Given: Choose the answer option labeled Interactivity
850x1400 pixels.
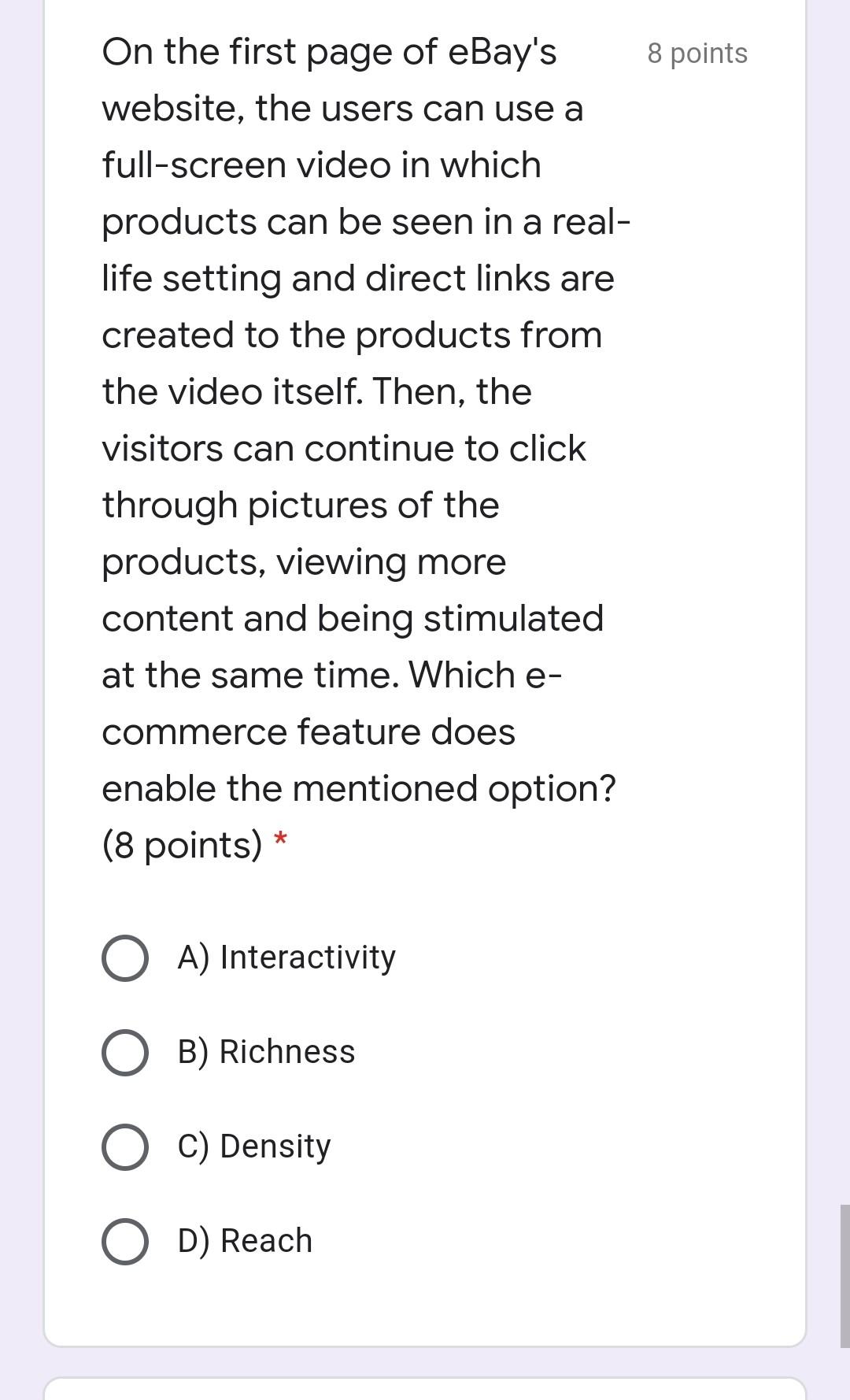Looking at the screenshot, I should [x=286, y=957].
